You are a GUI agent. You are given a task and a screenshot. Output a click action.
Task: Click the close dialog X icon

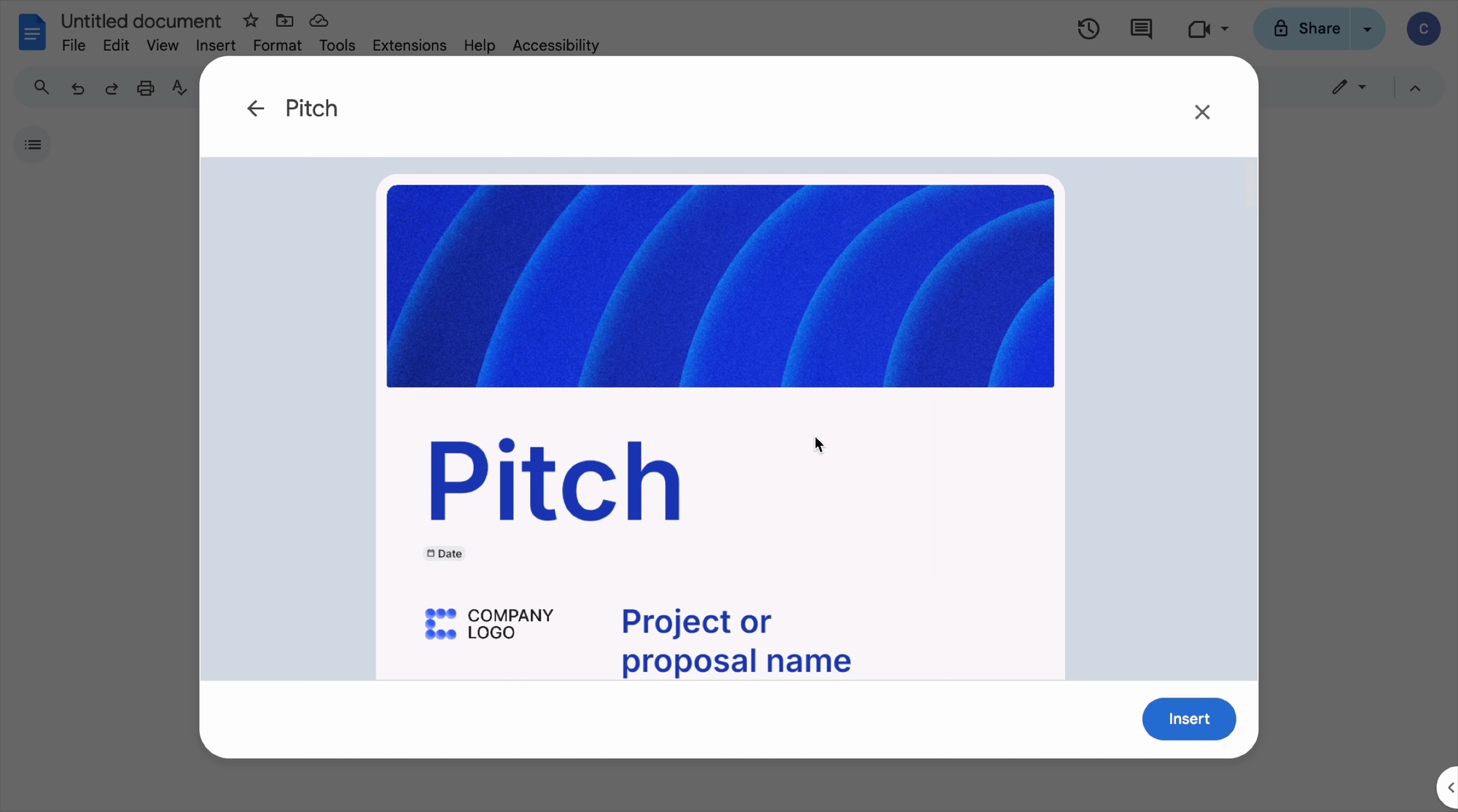[1202, 111]
